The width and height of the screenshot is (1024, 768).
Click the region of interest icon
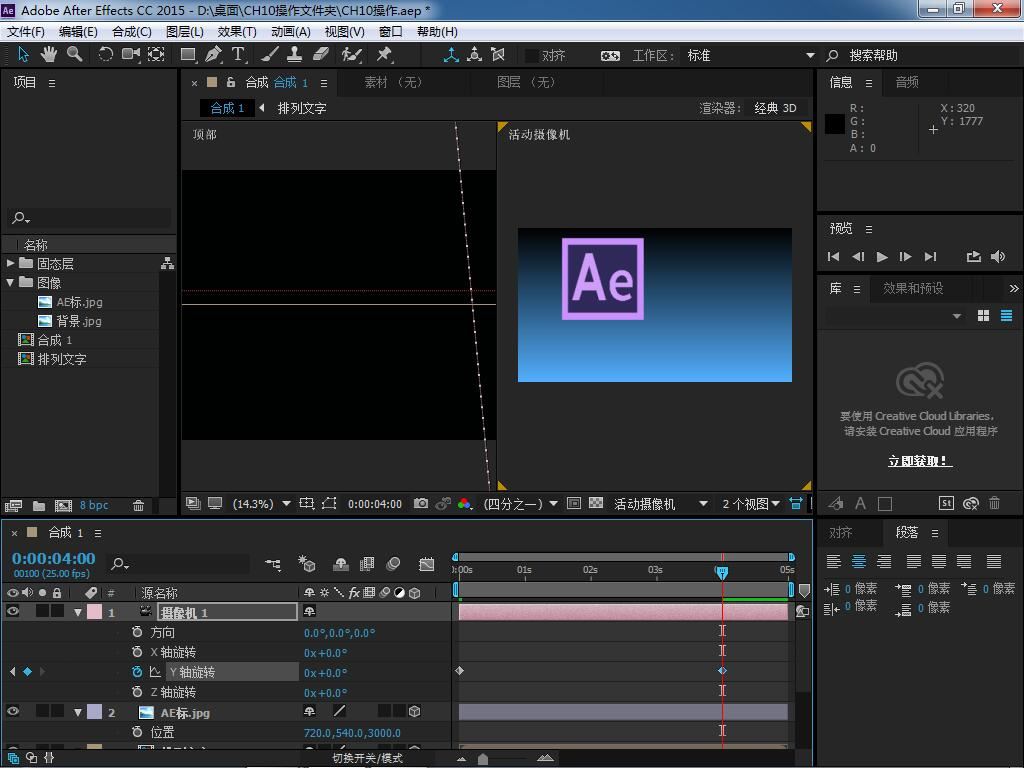[574, 504]
